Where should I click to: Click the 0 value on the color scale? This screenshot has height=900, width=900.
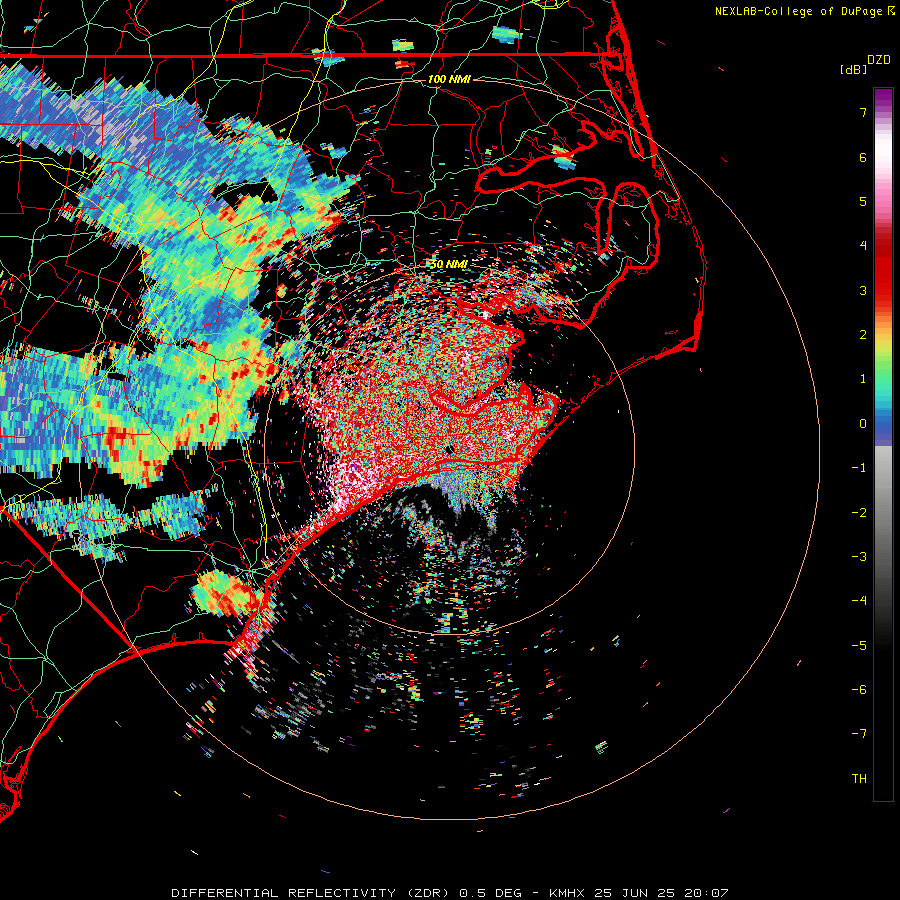click(x=863, y=424)
